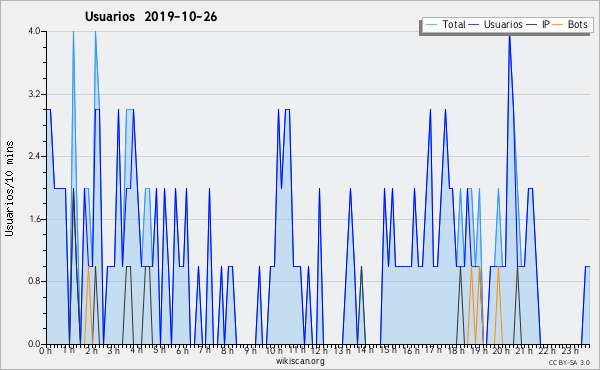Click the 7 h x-axis label
Screen dimensions: 600x370
[x=204, y=350]
